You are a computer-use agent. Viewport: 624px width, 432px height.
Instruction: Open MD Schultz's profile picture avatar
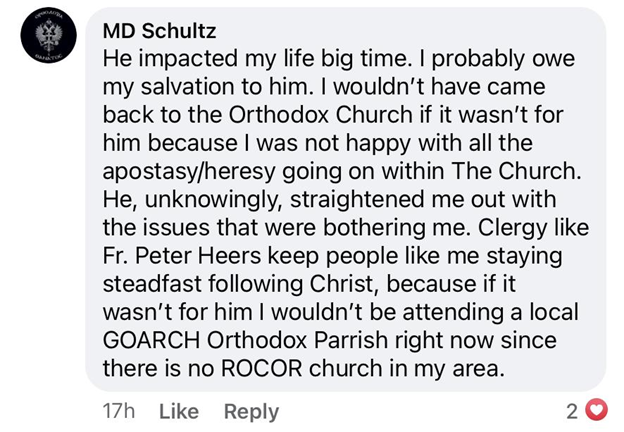tap(49, 35)
